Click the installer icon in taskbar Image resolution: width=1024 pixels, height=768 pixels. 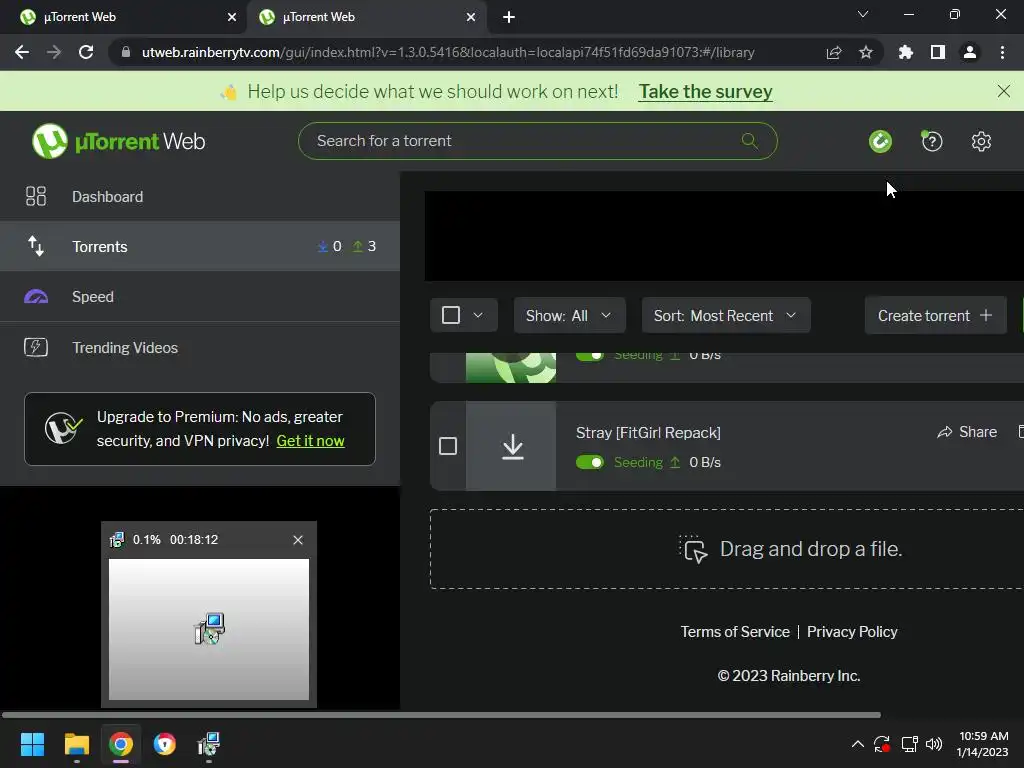click(208, 743)
